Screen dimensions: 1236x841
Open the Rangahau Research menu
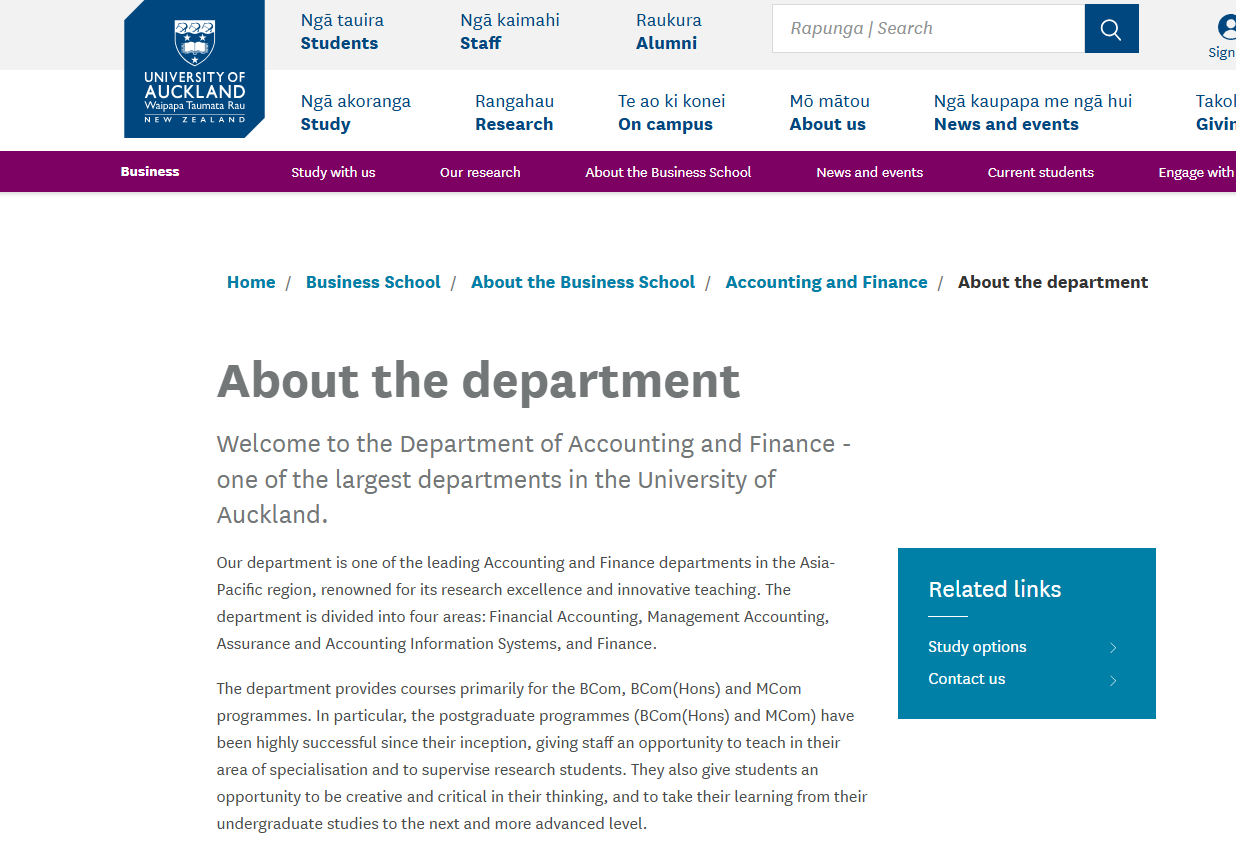(x=514, y=112)
